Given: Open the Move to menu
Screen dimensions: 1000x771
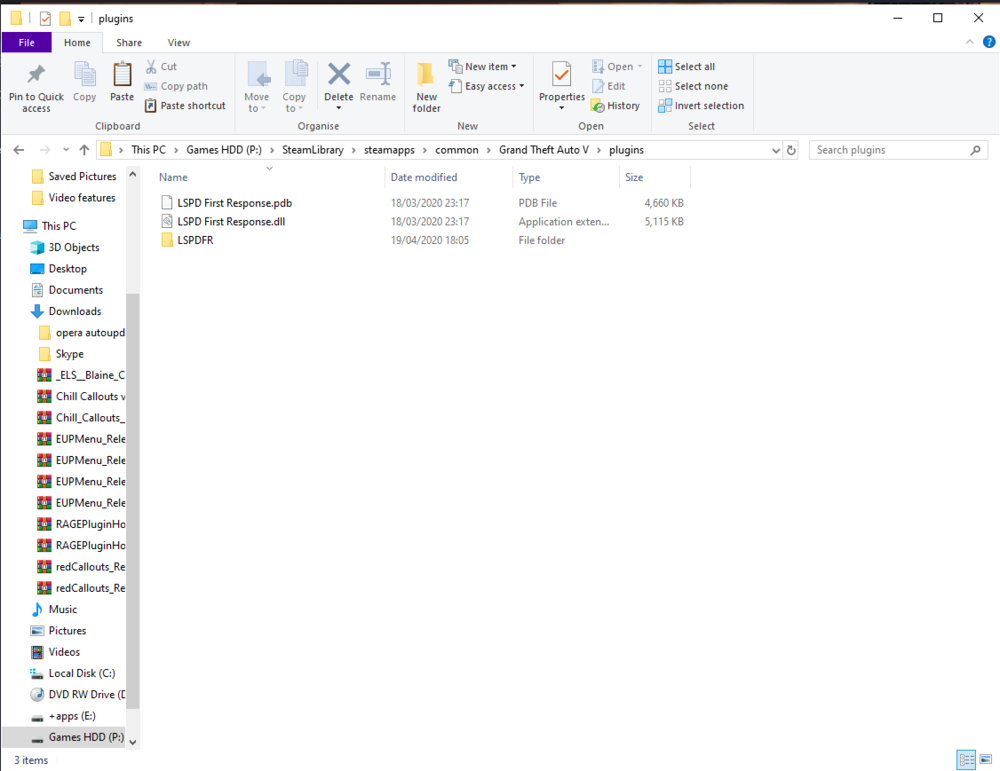Looking at the screenshot, I should pyautogui.click(x=256, y=87).
